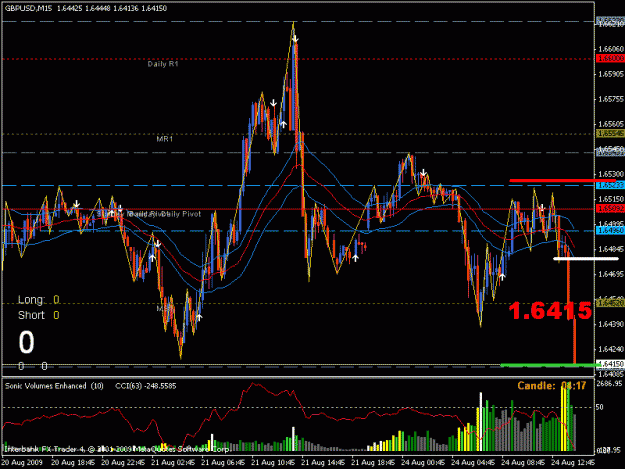The image size is (625, 469).
Task: Select the thick green horizontal line segment
Action: coord(549,365)
